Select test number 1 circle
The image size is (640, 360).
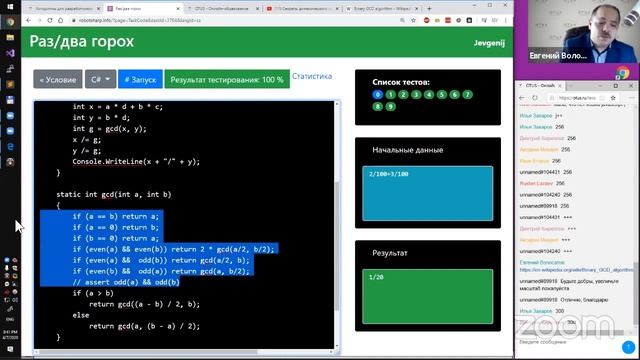coord(390,95)
